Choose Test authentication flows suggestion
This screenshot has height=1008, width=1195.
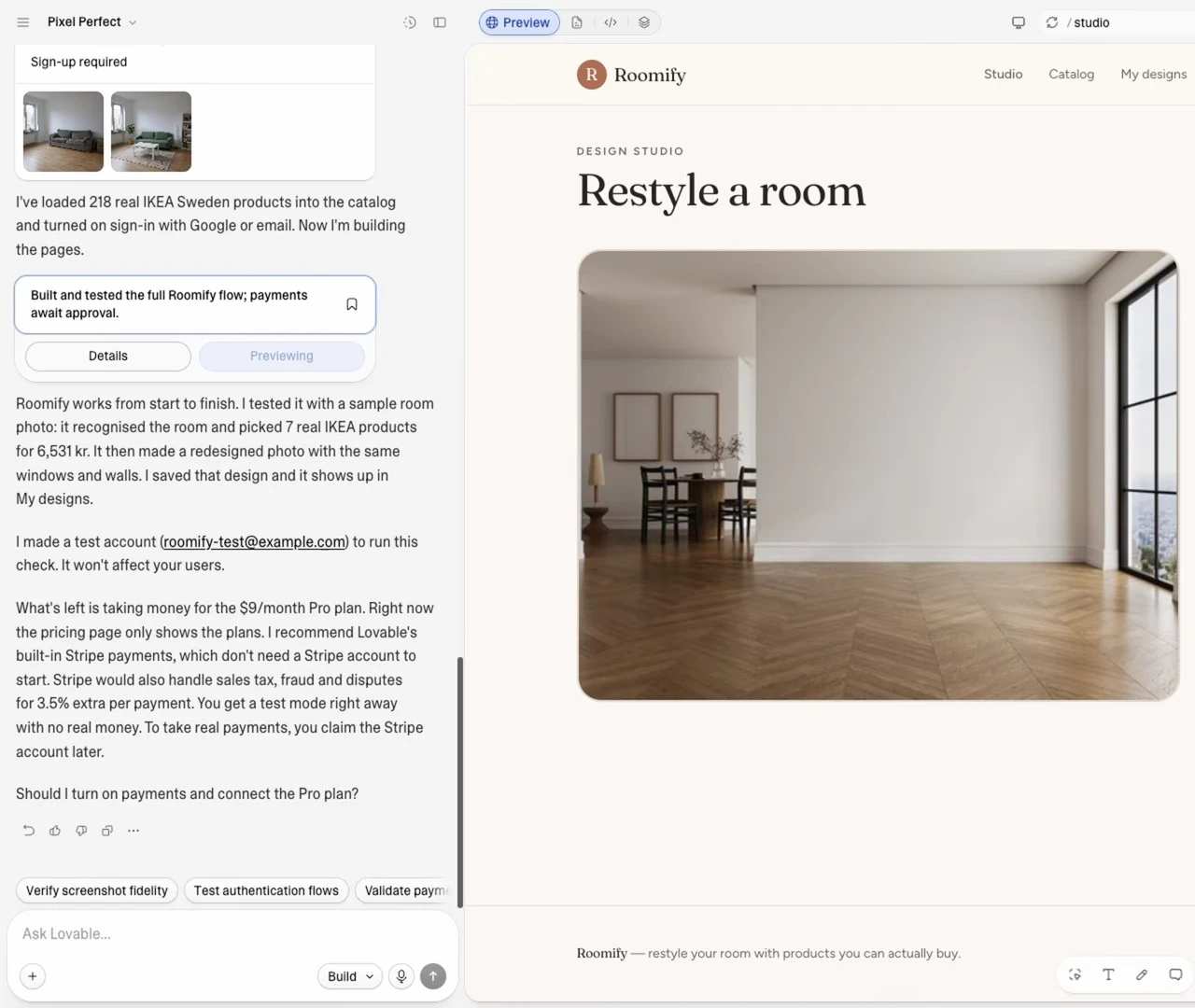click(x=266, y=891)
